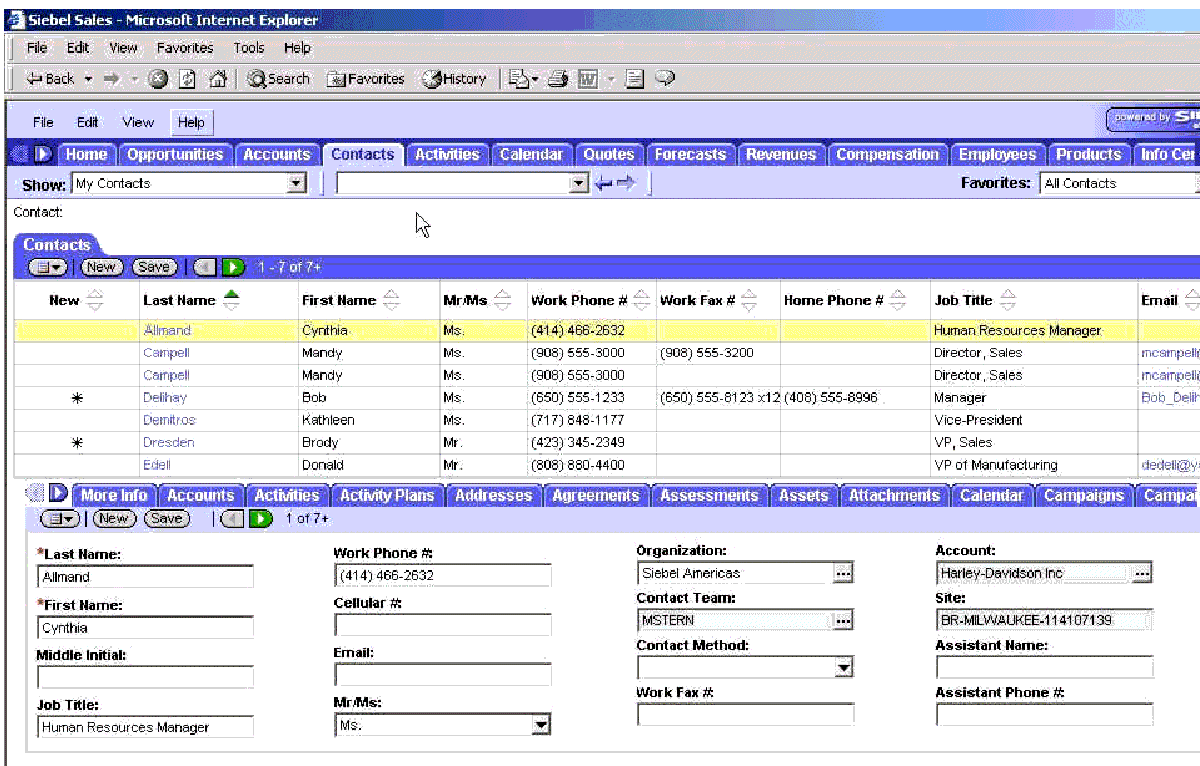The width and height of the screenshot is (1200, 766).
Task: Open the Attachments view tab
Action: click(894, 495)
